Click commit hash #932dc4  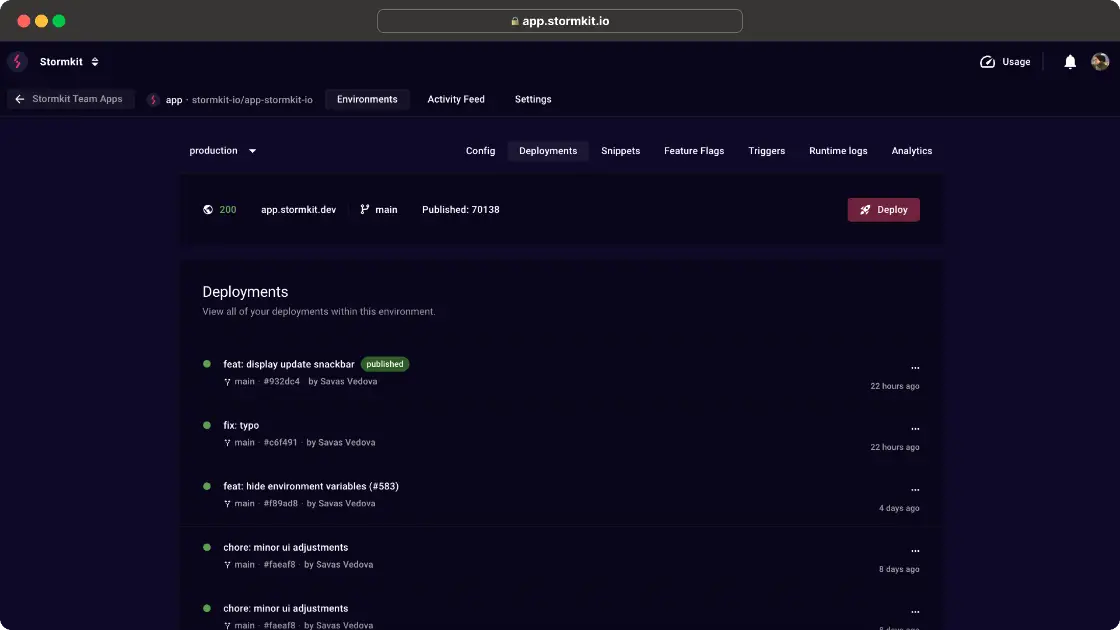coord(281,381)
